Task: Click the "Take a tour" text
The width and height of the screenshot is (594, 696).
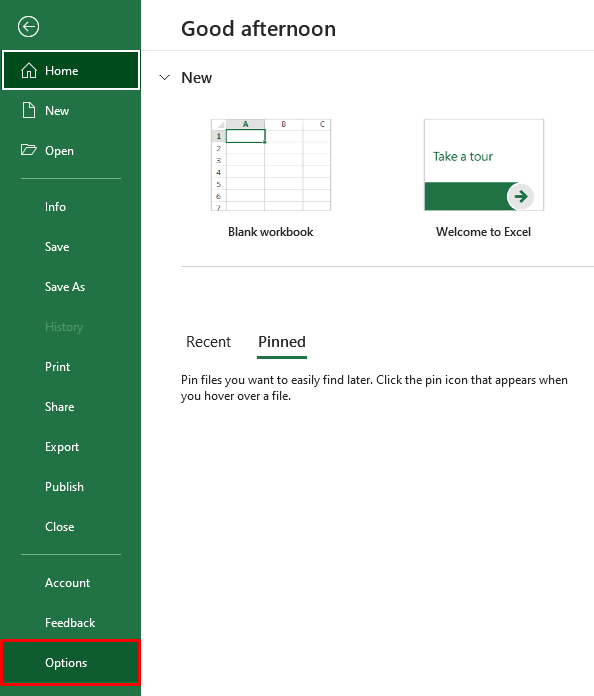Action: pos(463,156)
